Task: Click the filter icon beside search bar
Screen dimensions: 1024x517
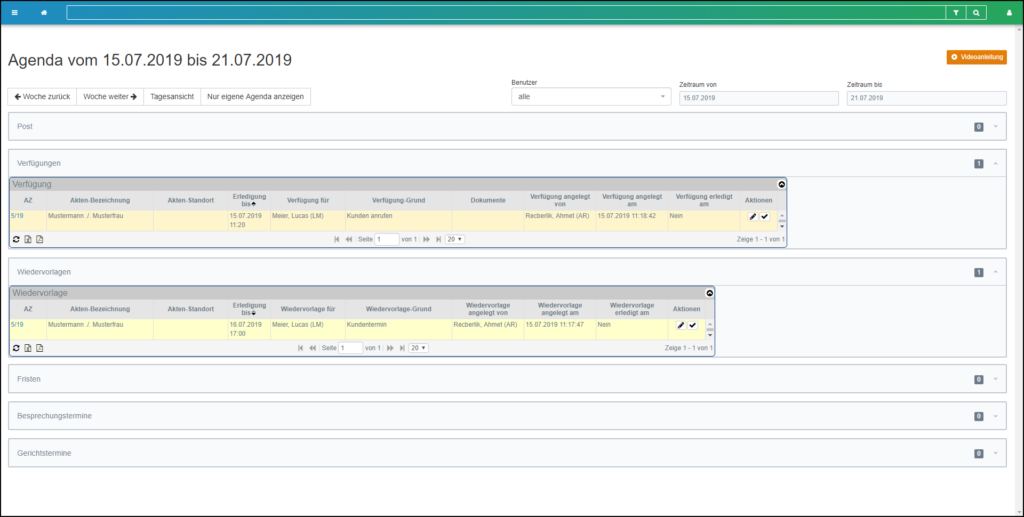Action: 955,13
